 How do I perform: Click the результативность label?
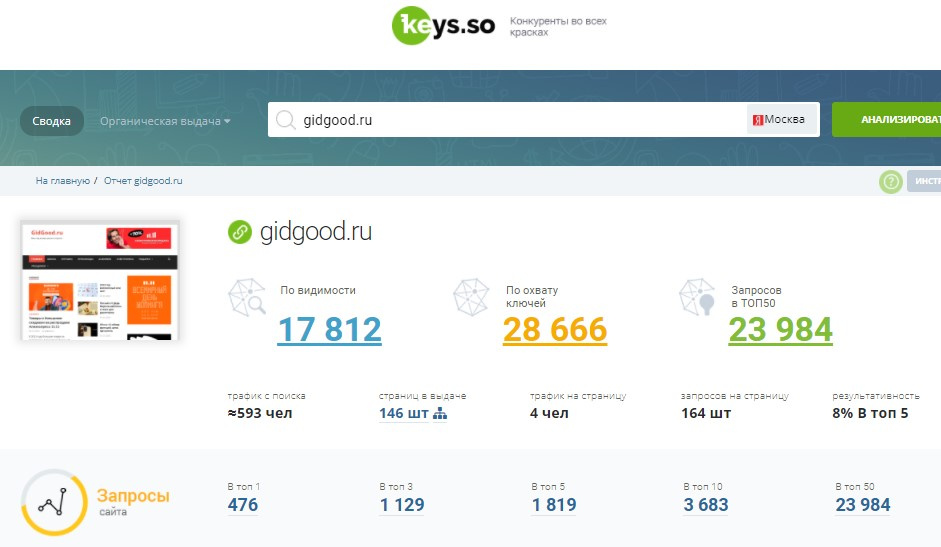(x=876, y=396)
